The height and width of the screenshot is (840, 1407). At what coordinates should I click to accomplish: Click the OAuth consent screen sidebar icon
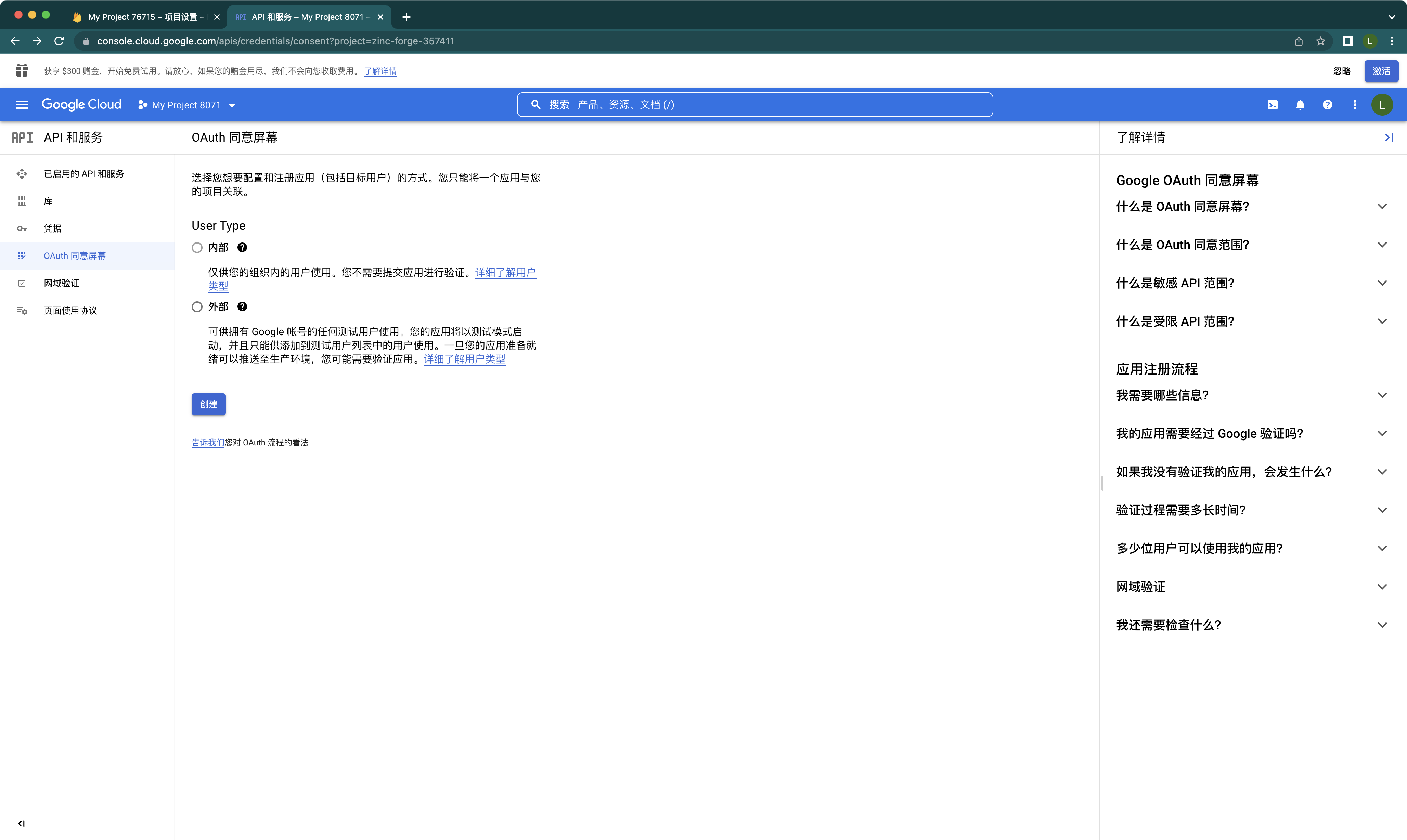[22, 255]
